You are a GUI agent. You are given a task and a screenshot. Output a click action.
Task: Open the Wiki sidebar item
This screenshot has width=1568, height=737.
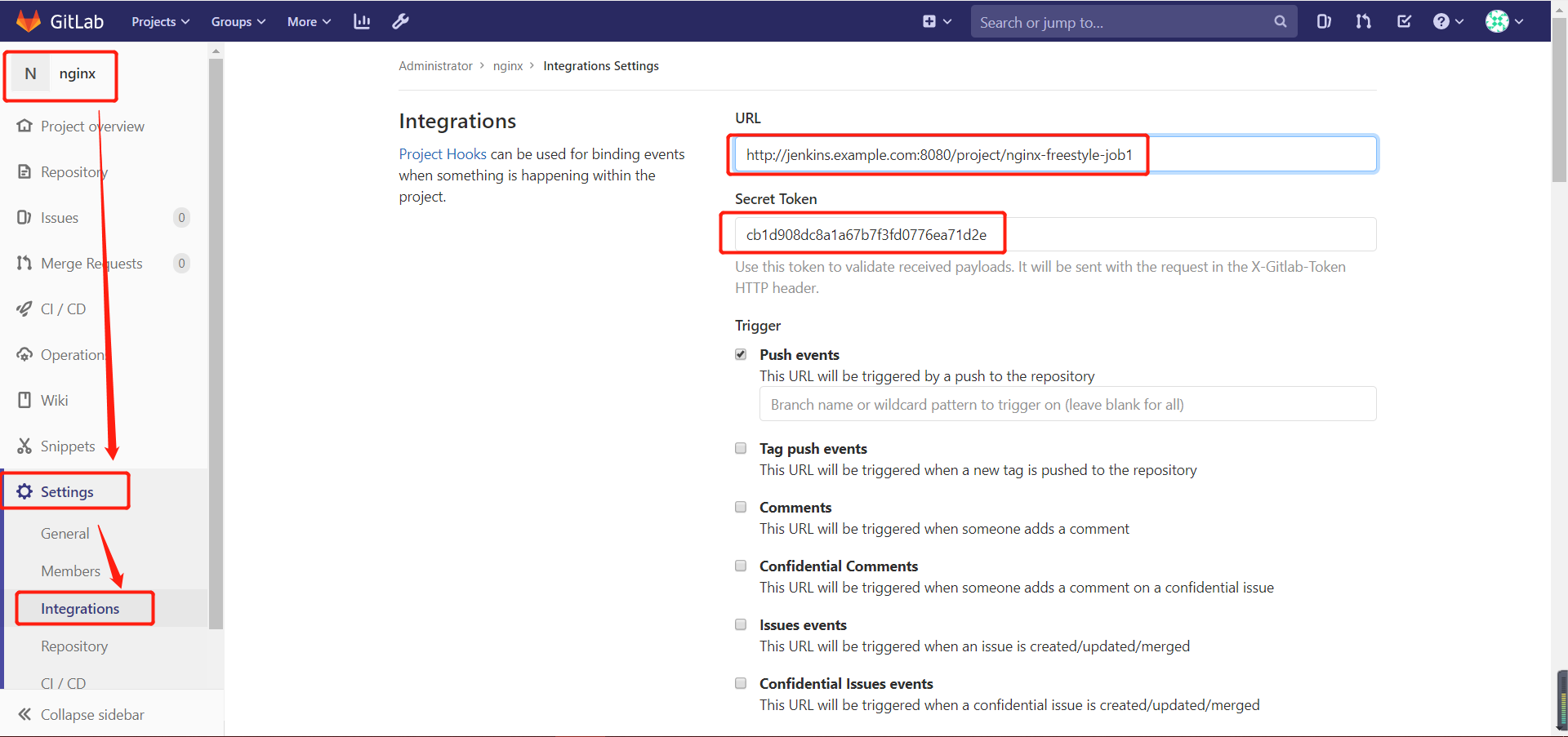pos(55,401)
